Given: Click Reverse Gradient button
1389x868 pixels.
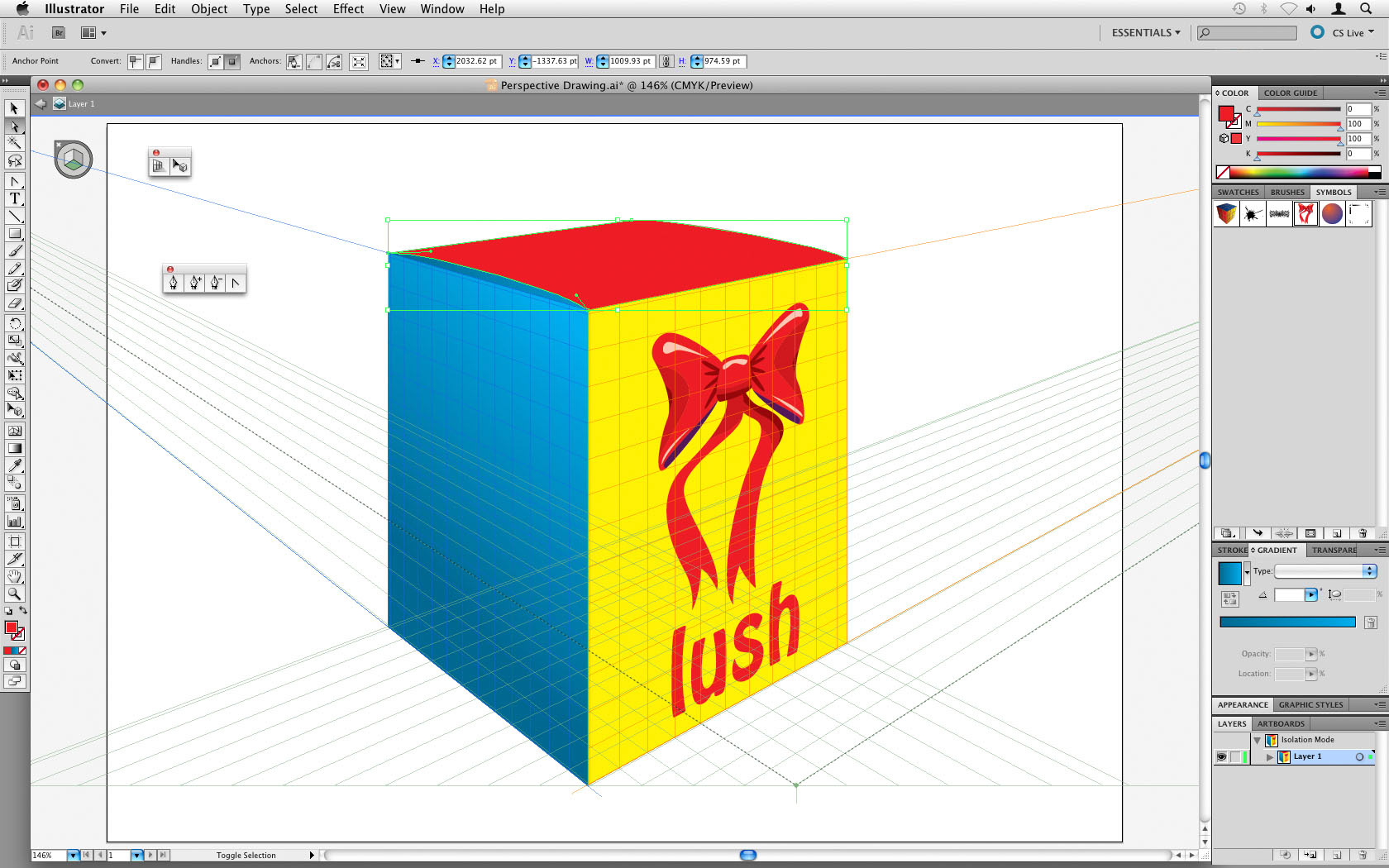Looking at the screenshot, I should tap(1229, 599).
